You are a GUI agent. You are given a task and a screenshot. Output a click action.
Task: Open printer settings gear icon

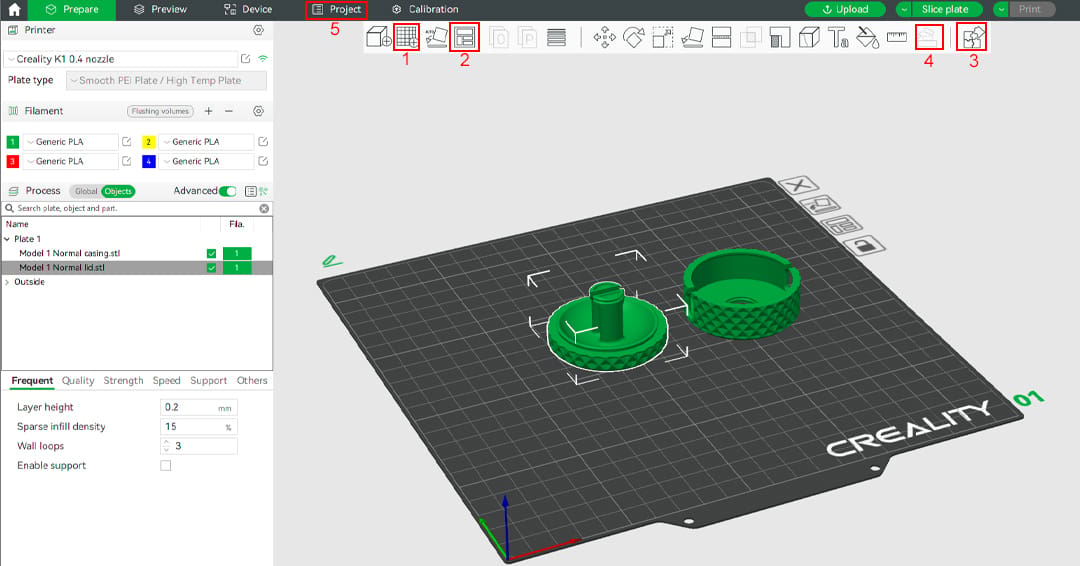[258, 30]
